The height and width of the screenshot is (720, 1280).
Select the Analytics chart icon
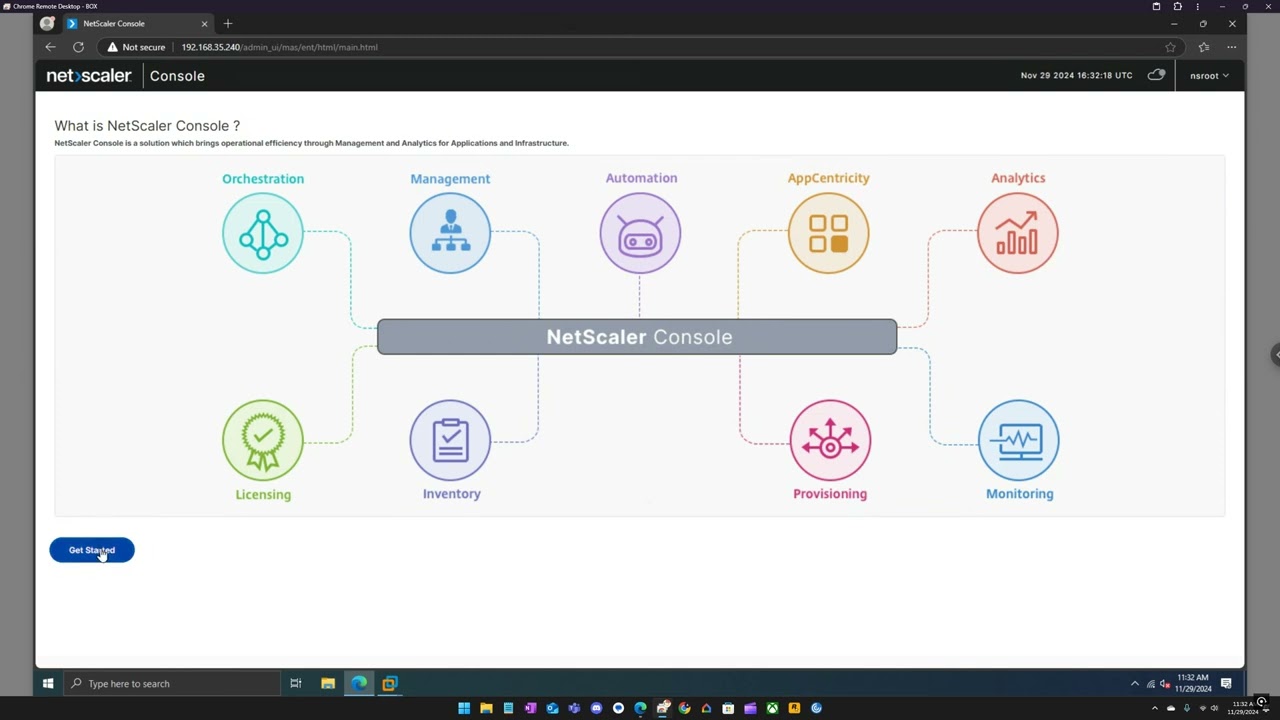pyautogui.click(x=1017, y=233)
